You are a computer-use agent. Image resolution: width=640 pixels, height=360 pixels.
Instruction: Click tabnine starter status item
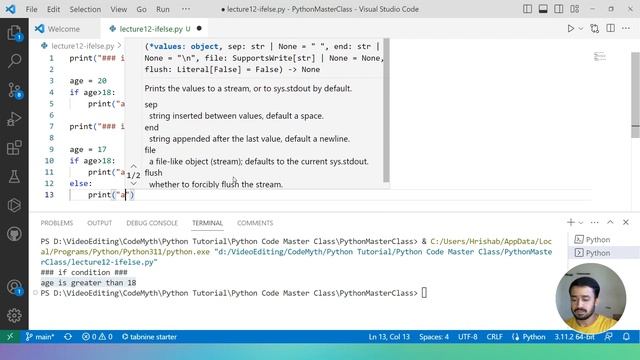coord(149,337)
